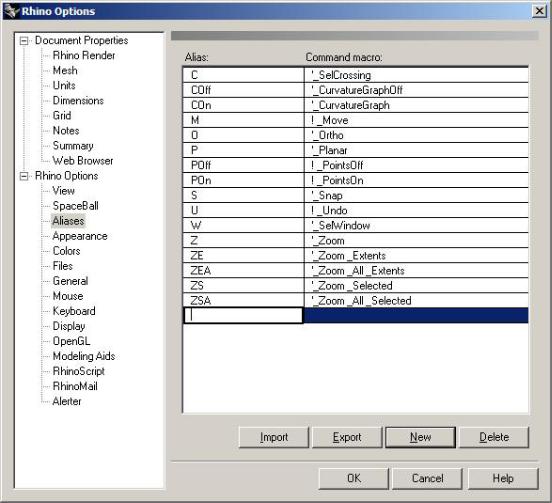The width and height of the screenshot is (552, 503).
Task: Collapse the Document Properties tree node
Action: (24, 41)
